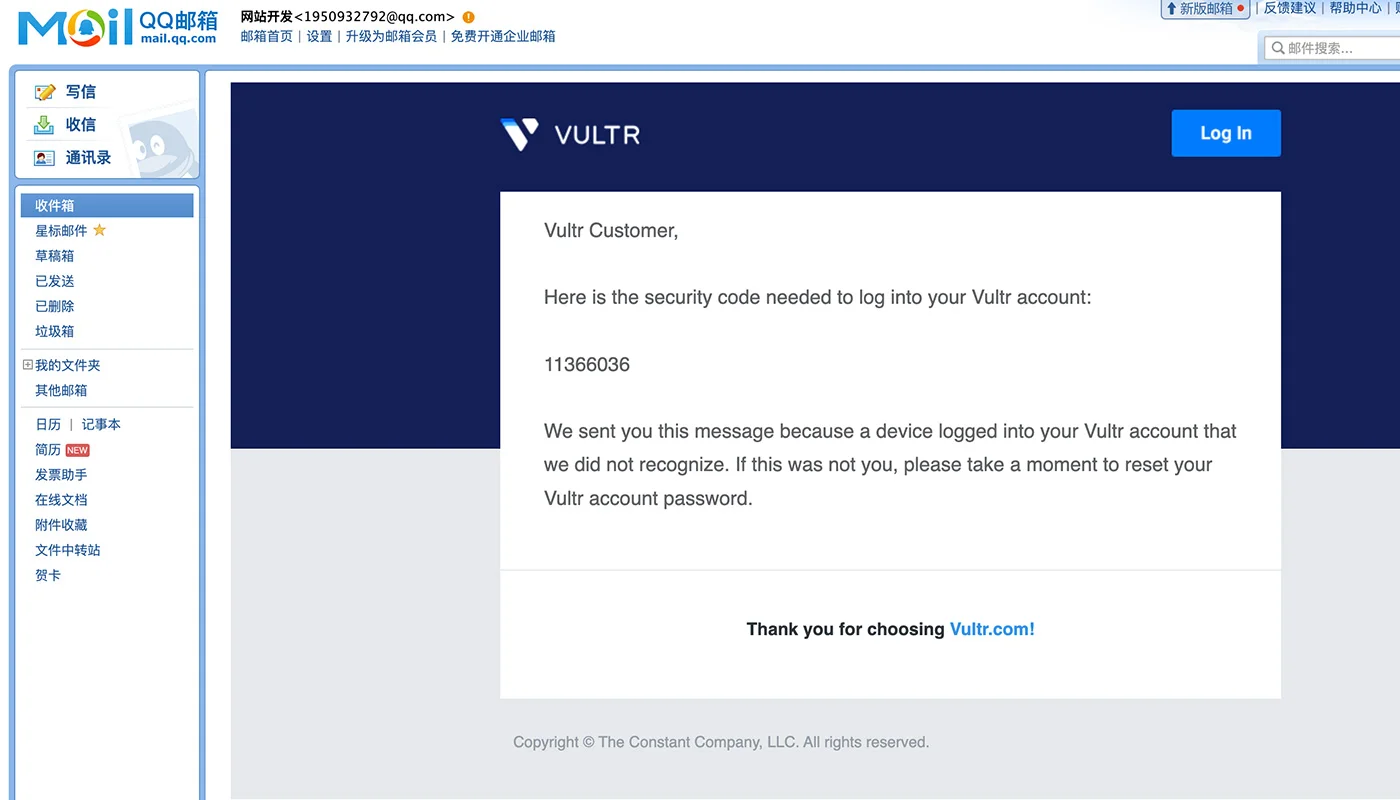This screenshot has width=1400, height=800.
Task: Open the contacts (通讯录) icon
Action: click(x=42, y=157)
